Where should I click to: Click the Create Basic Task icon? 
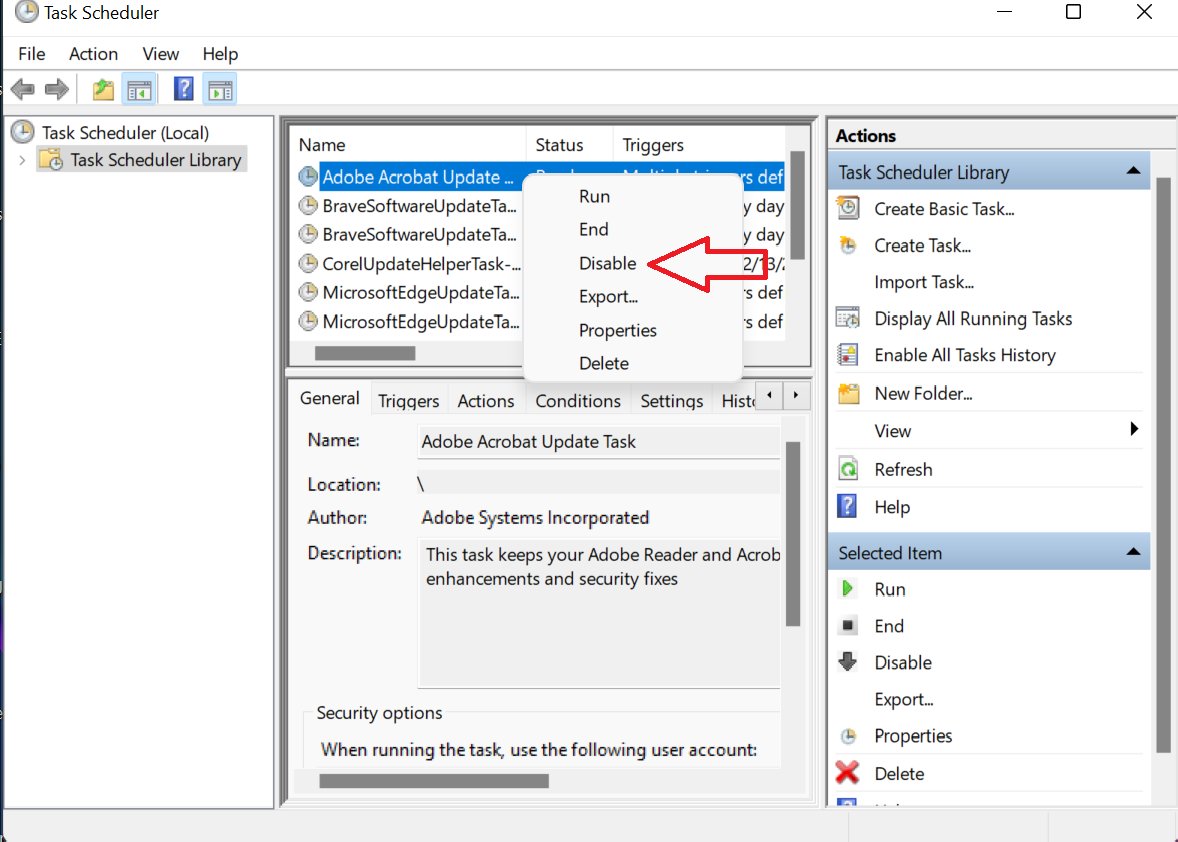coord(848,208)
